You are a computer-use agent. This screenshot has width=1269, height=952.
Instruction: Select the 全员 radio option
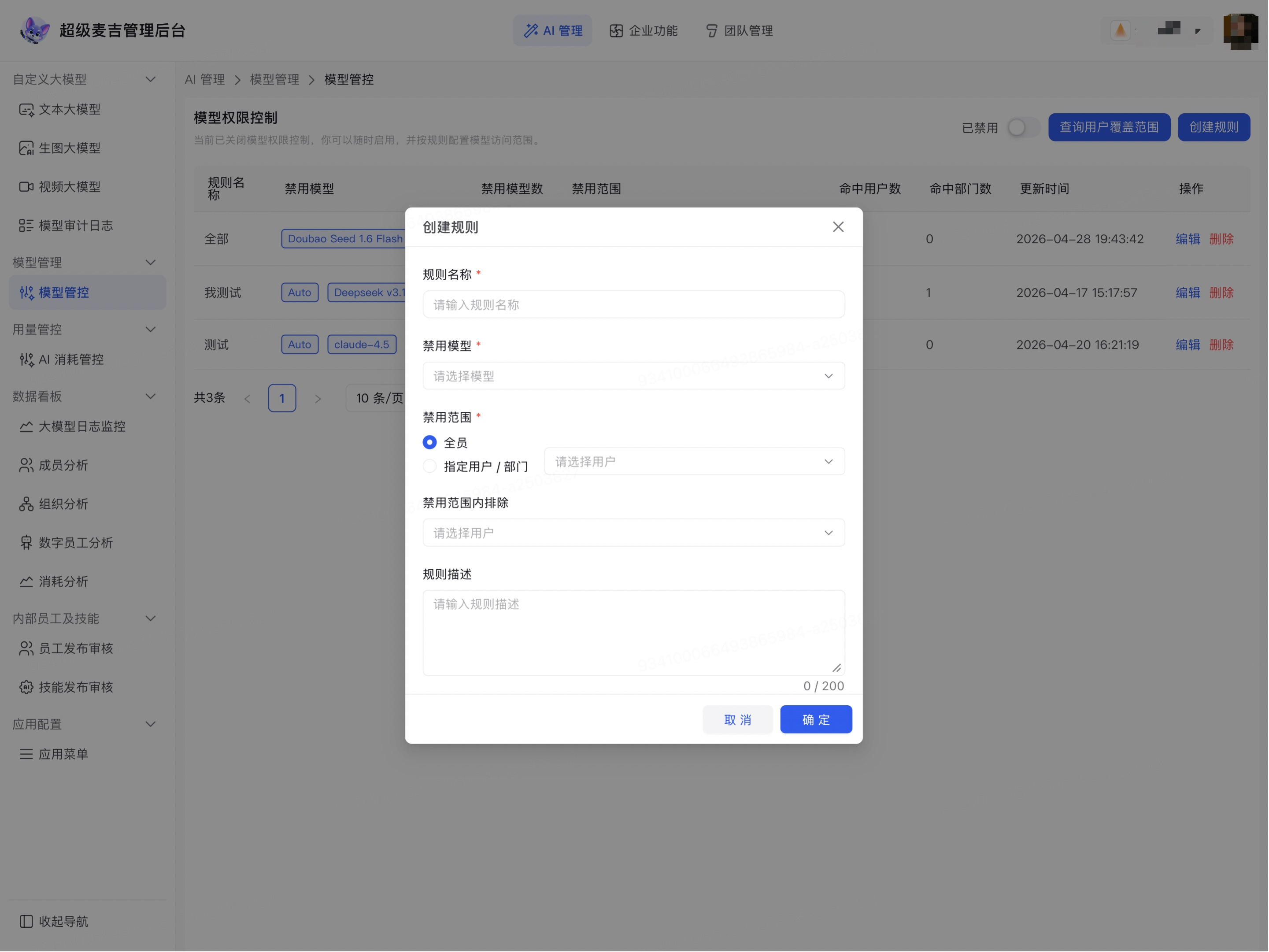point(430,442)
